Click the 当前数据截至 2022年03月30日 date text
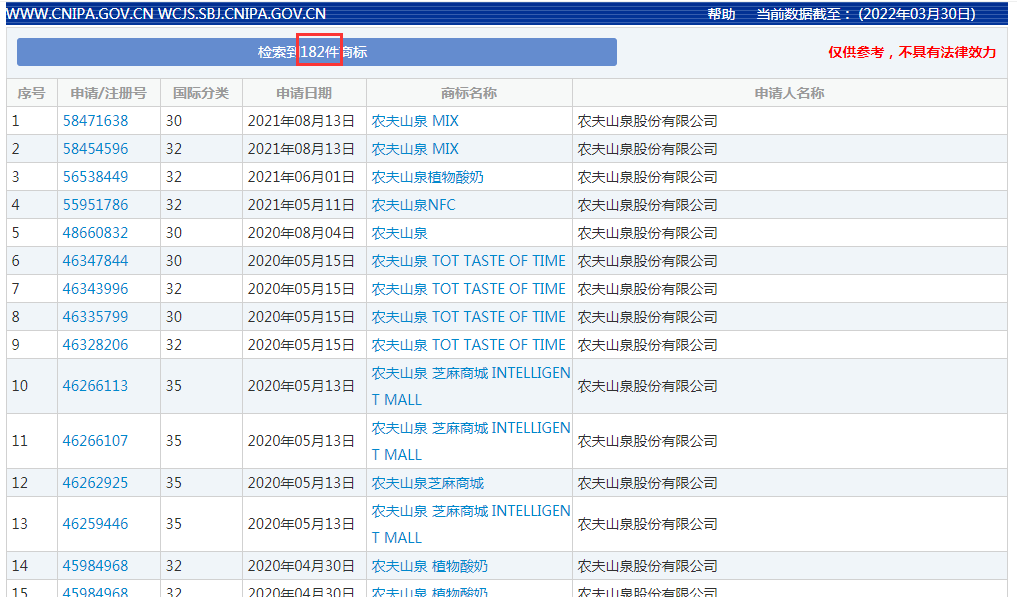This screenshot has width=1017, height=597. click(x=866, y=14)
